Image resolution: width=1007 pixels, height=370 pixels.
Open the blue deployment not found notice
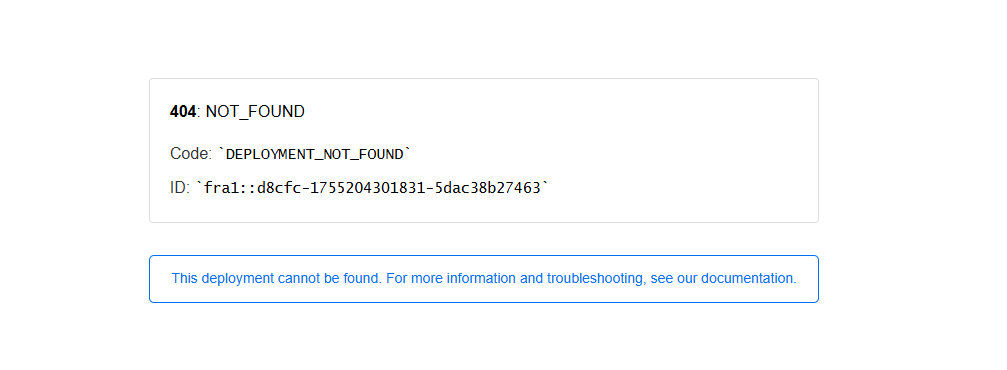pyautogui.click(x=484, y=279)
